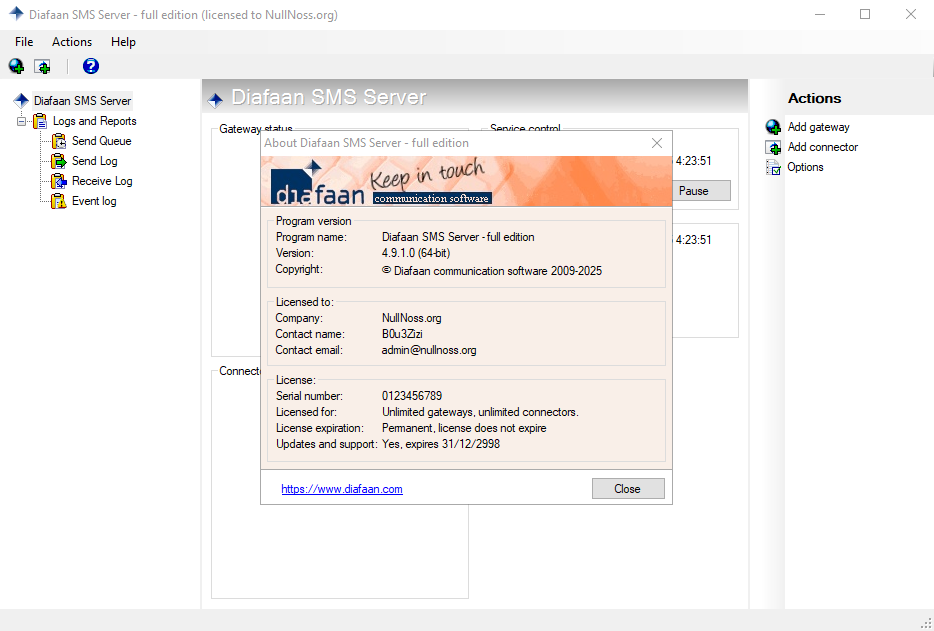Click the Send Queue tree icon
The width and height of the screenshot is (934, 631).
coord(59,141)
